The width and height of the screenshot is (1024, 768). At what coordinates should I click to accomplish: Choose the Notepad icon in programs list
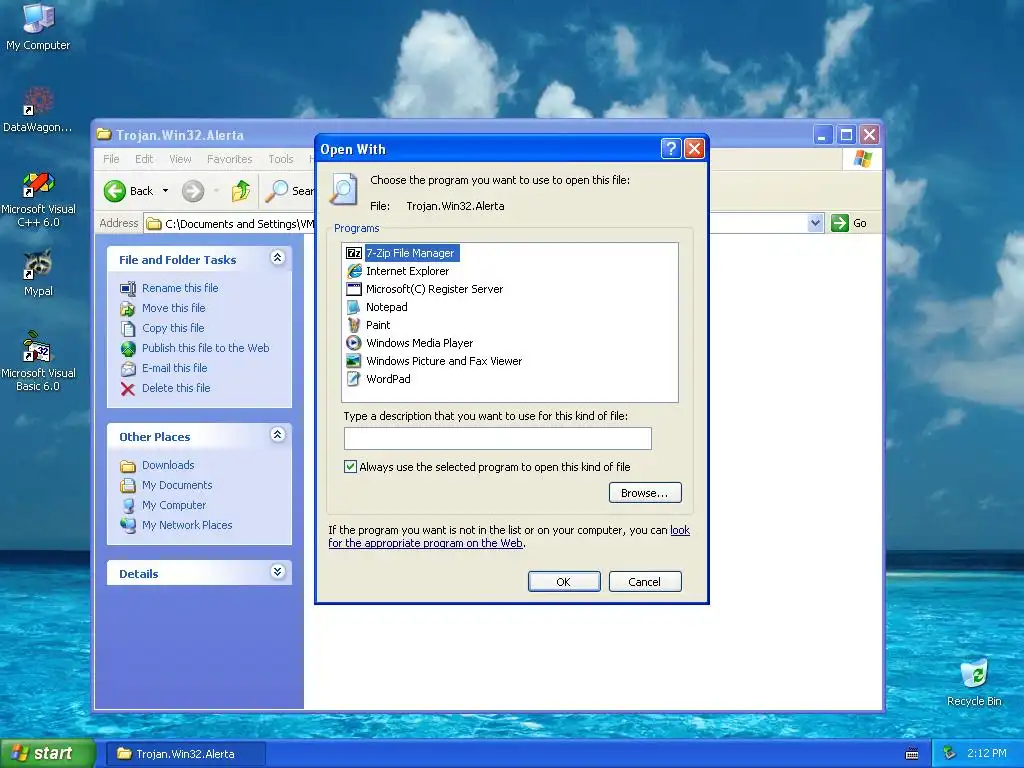point(354,307)
